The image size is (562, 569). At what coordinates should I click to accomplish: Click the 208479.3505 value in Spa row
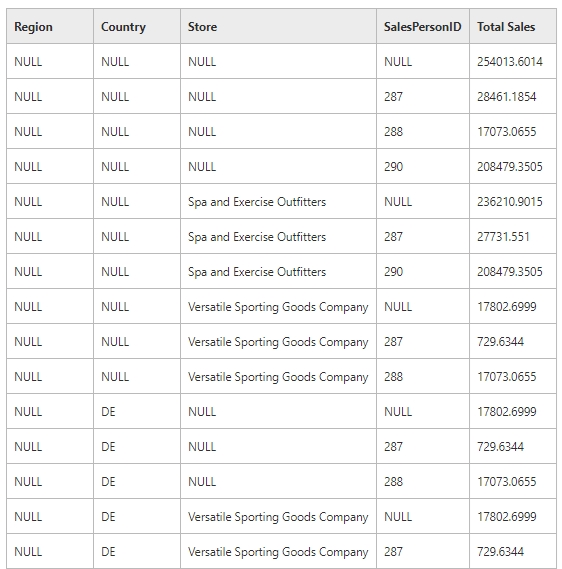click(x=509, y=271)
